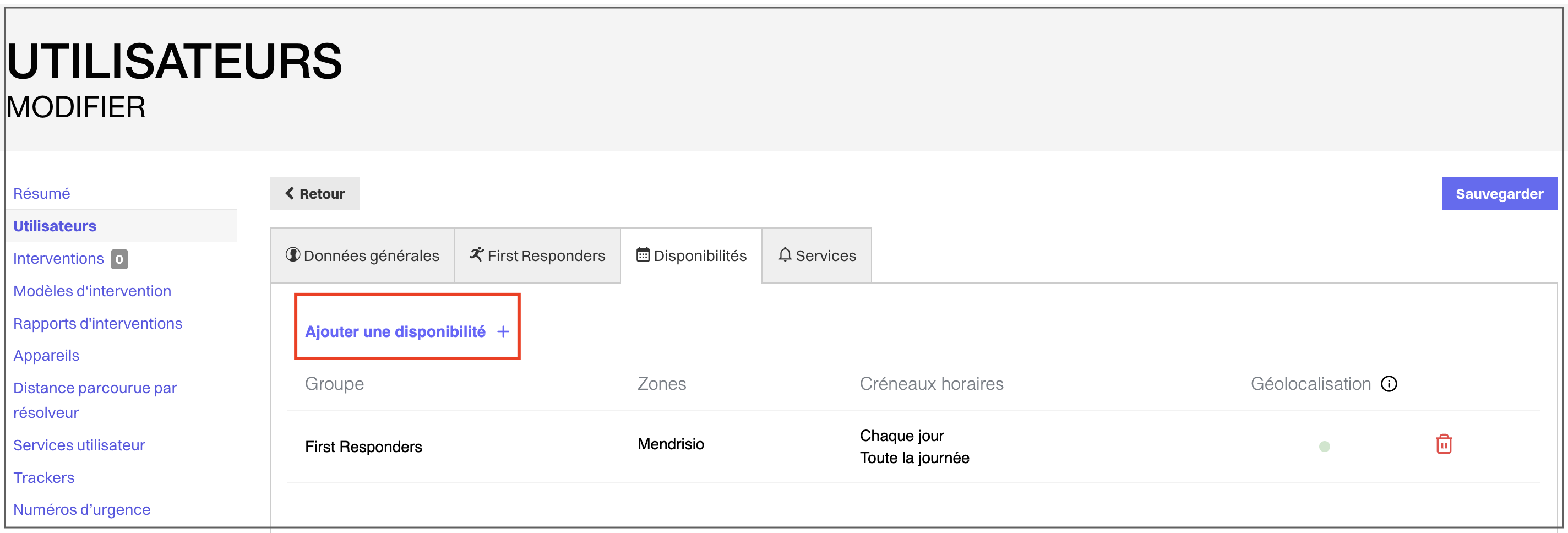Click the calendar icon on the Disponibilités tab
Viewport: 1568px width, 533px height.
(x=643, y=255)
